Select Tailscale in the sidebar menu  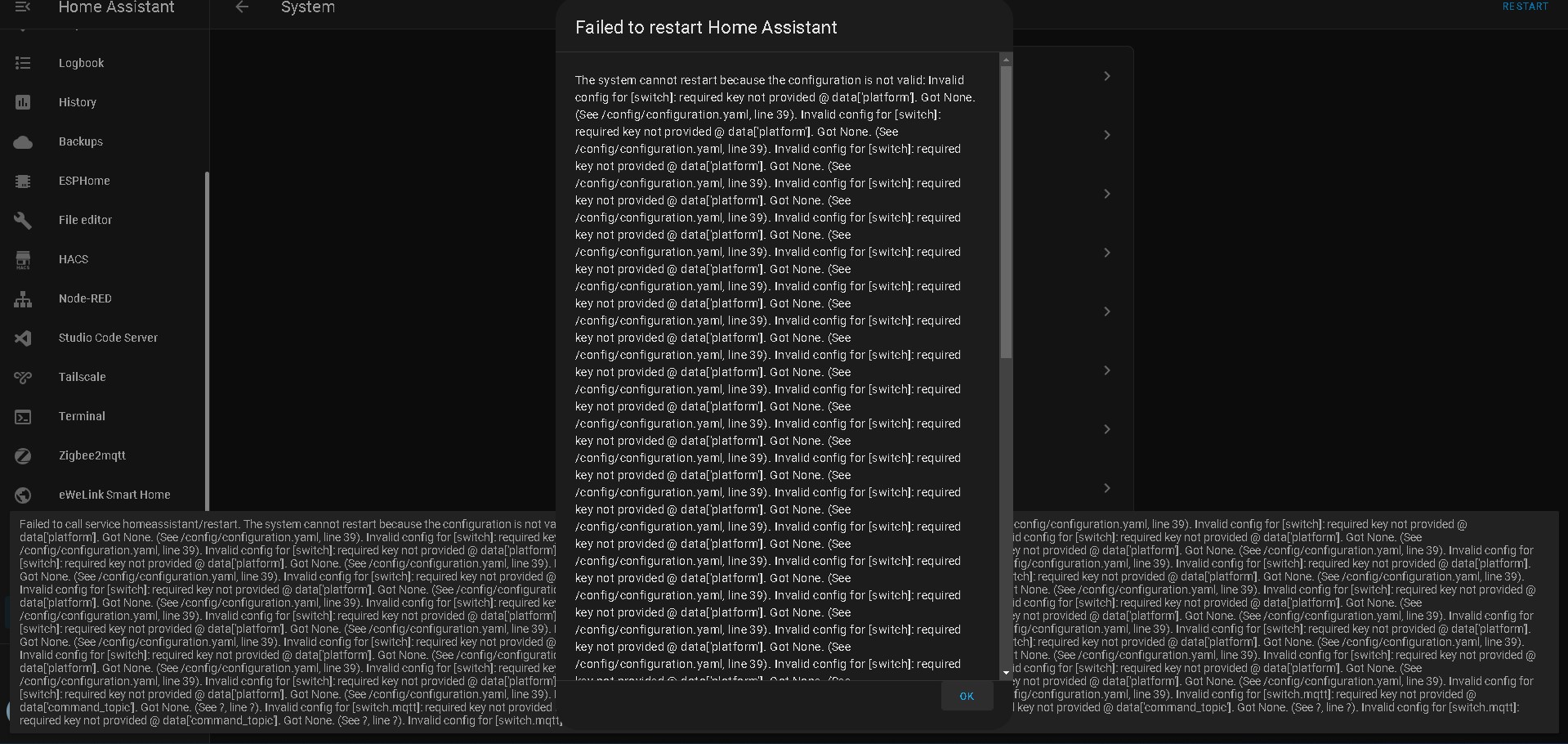tap(82, 377)
